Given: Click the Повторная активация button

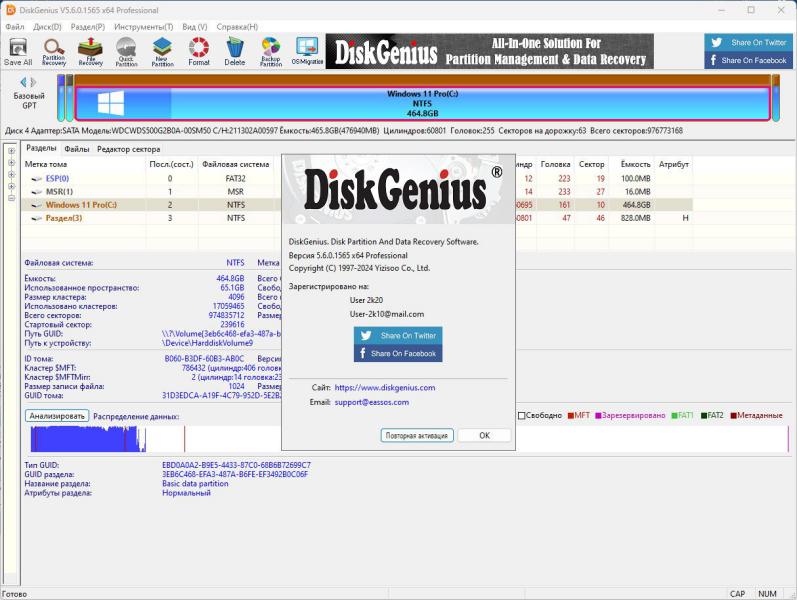Looking at the screenshot, I should (x=417, y=435).
